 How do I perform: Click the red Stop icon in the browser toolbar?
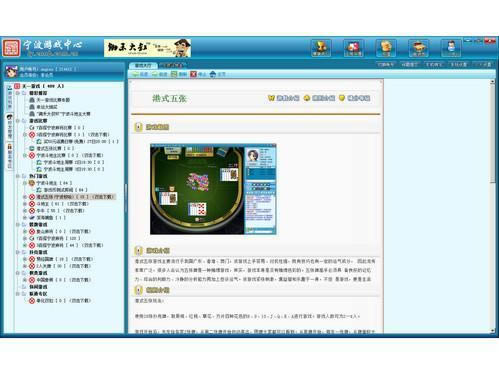click(193, 74)
